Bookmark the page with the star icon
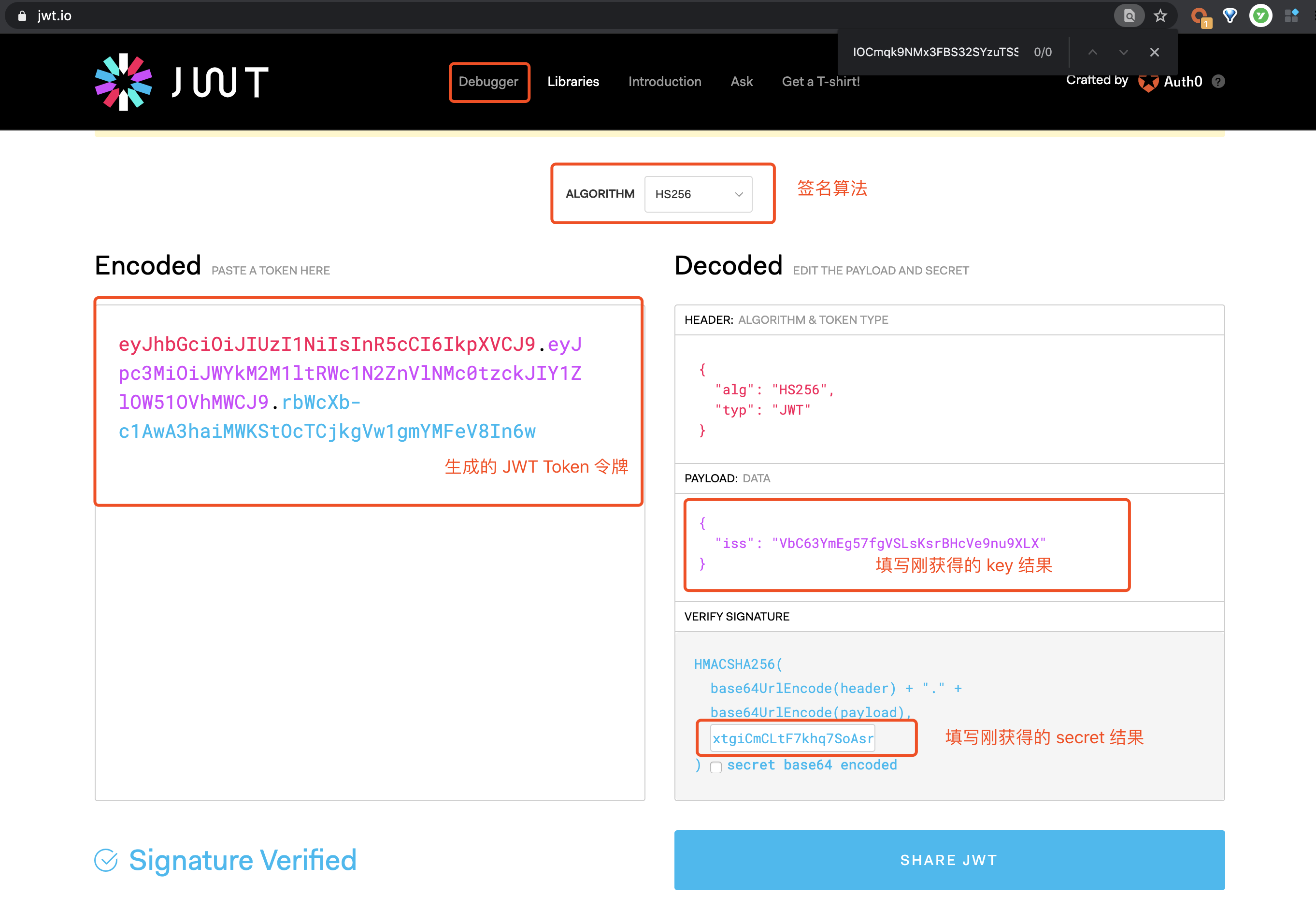 coord(1160,15)
